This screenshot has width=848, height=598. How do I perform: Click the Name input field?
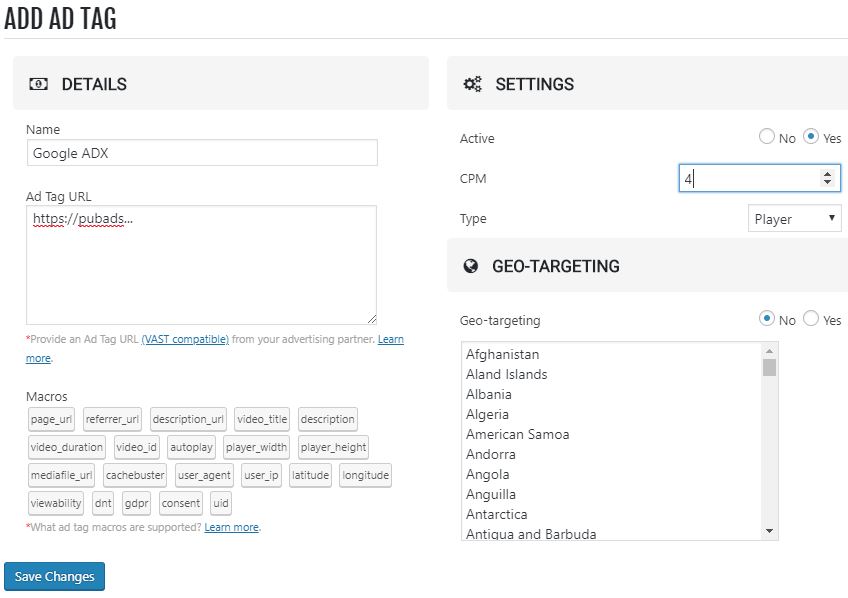click(202, 153)
